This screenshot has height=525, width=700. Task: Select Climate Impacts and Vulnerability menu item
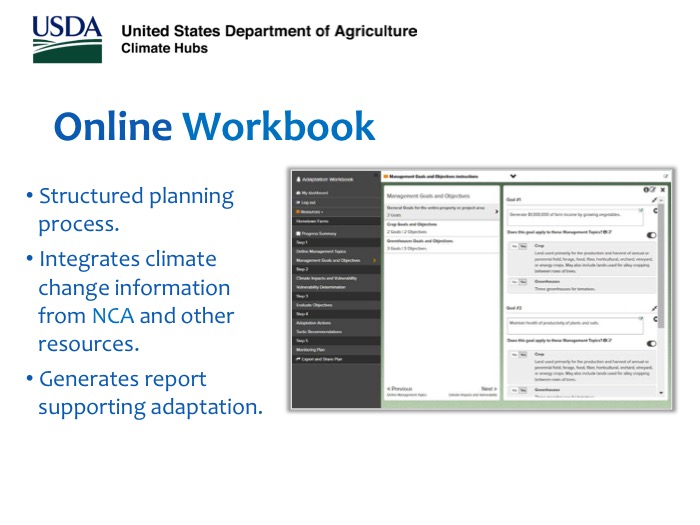coord(326,277)
